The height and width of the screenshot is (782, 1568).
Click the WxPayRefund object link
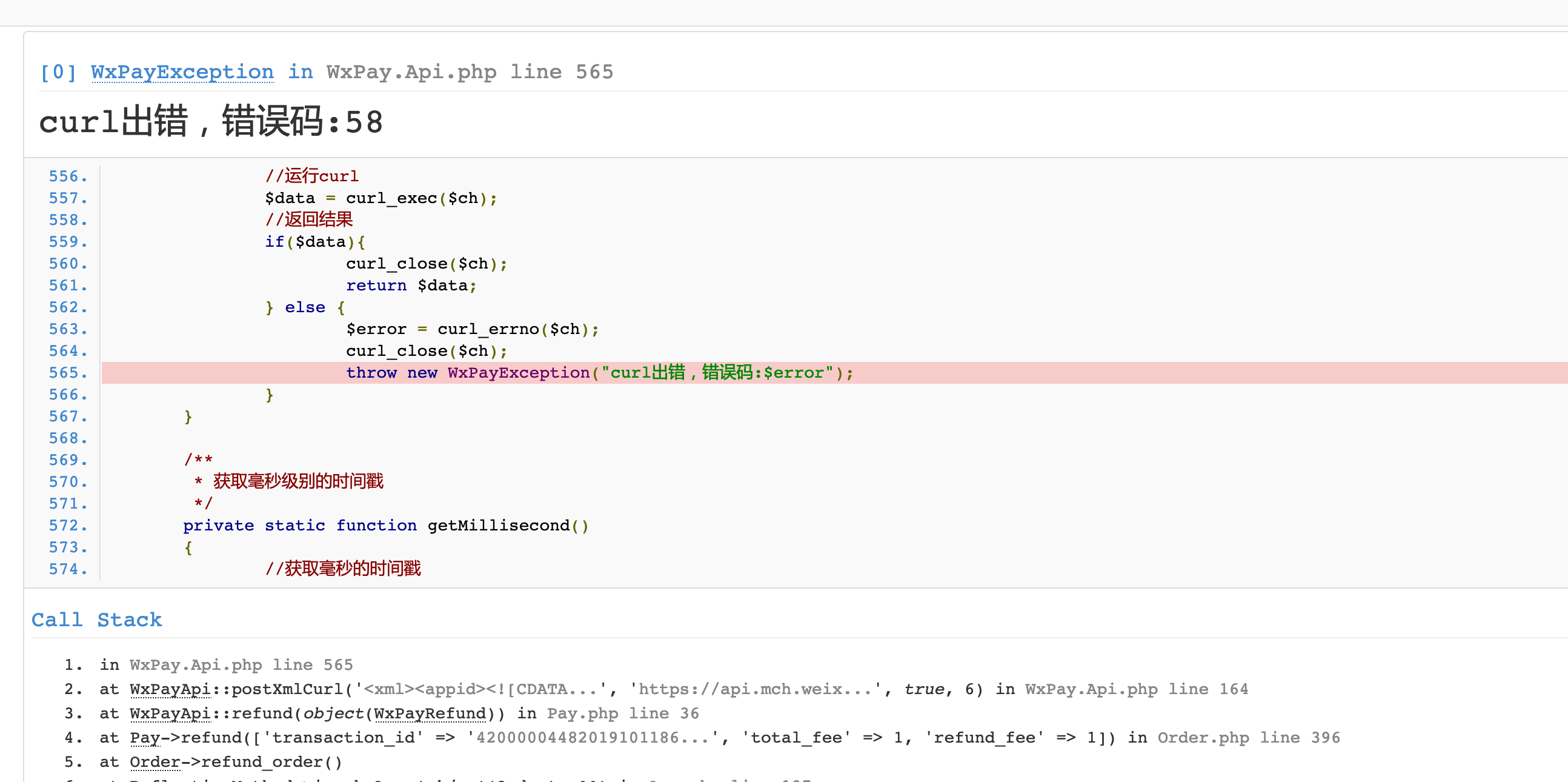click(x=430, y=713)
